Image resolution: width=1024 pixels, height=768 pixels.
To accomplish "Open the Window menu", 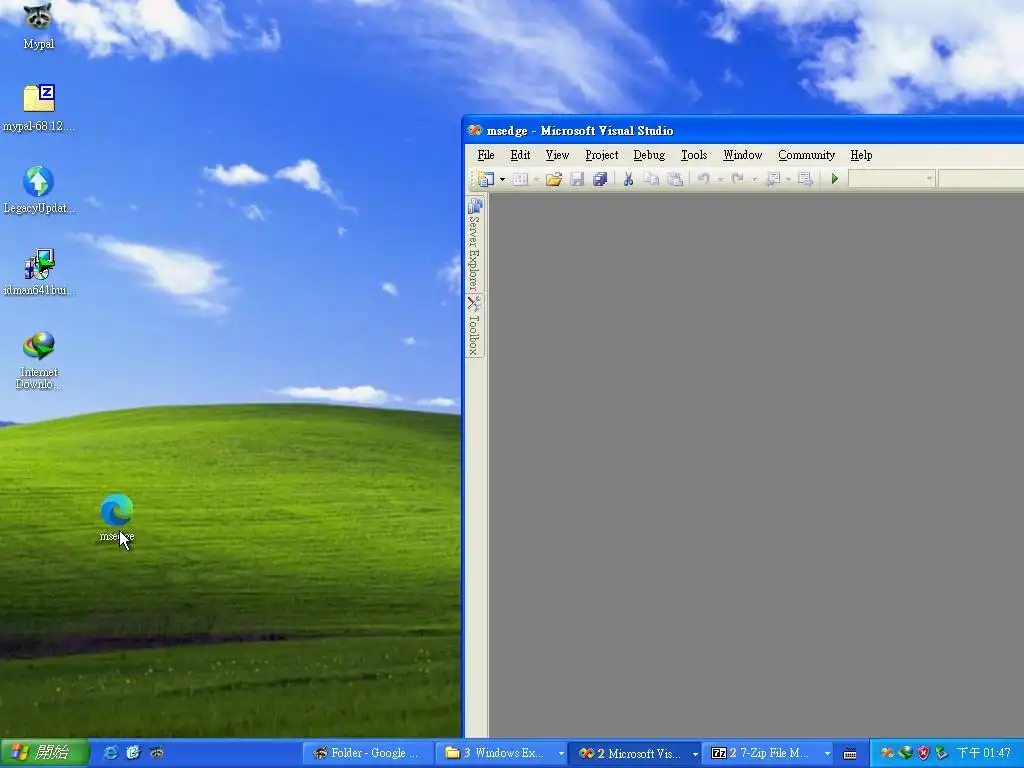I will [x=743, y=155].
